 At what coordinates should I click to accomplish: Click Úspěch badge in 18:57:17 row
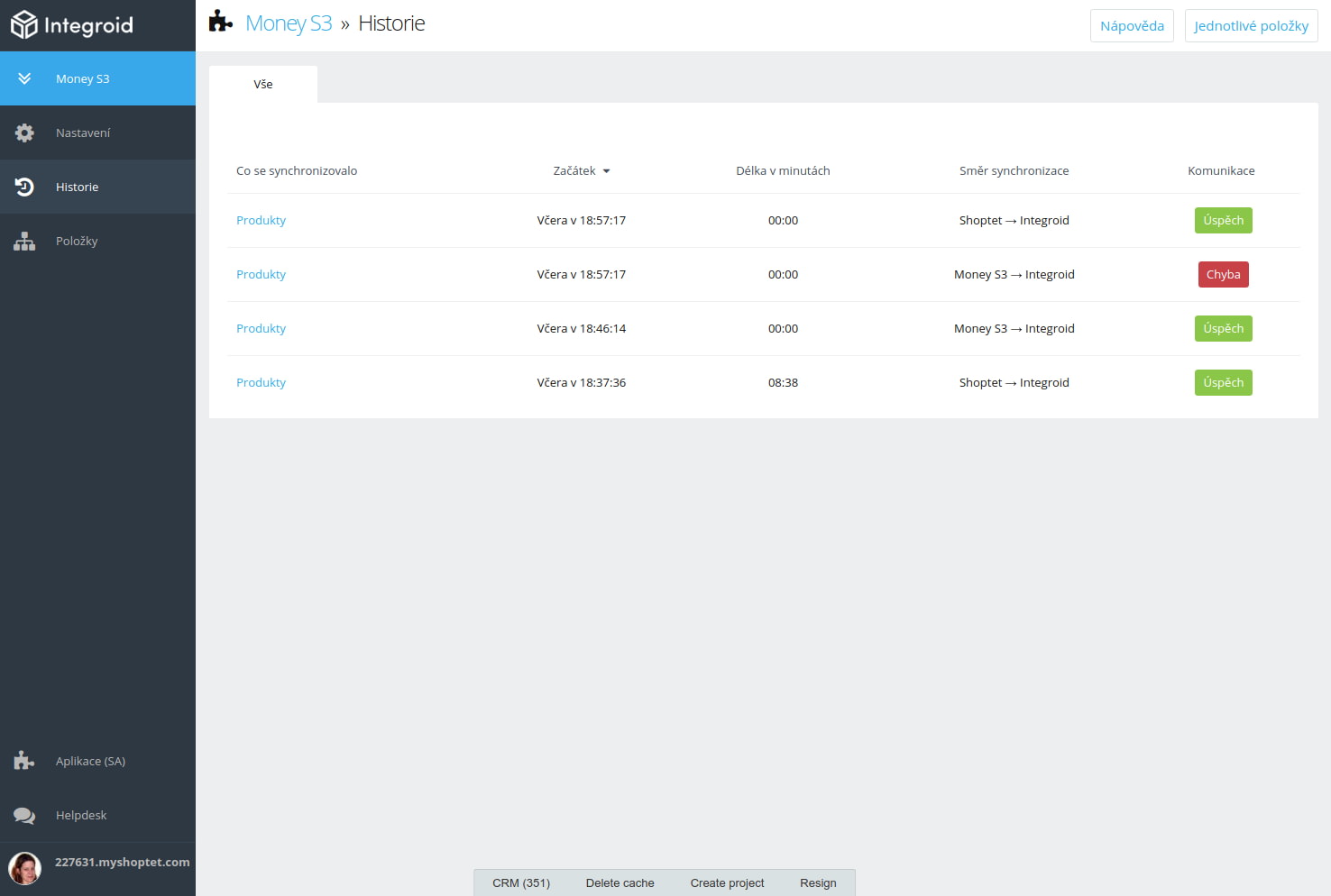click(x=1223, y=220)
